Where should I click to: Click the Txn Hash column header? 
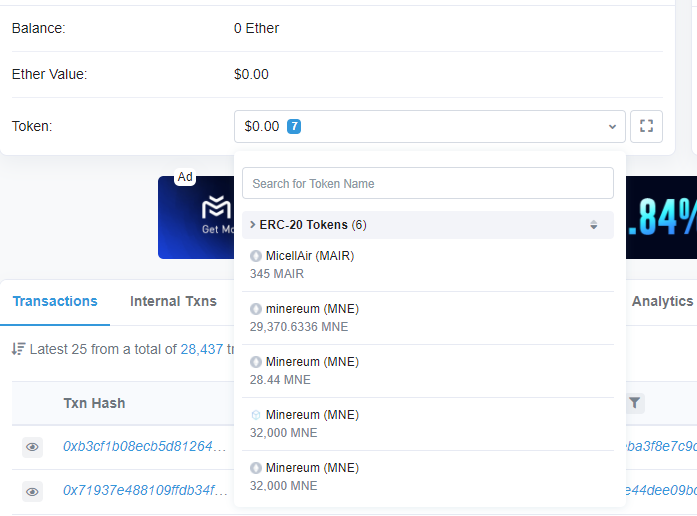94,403
